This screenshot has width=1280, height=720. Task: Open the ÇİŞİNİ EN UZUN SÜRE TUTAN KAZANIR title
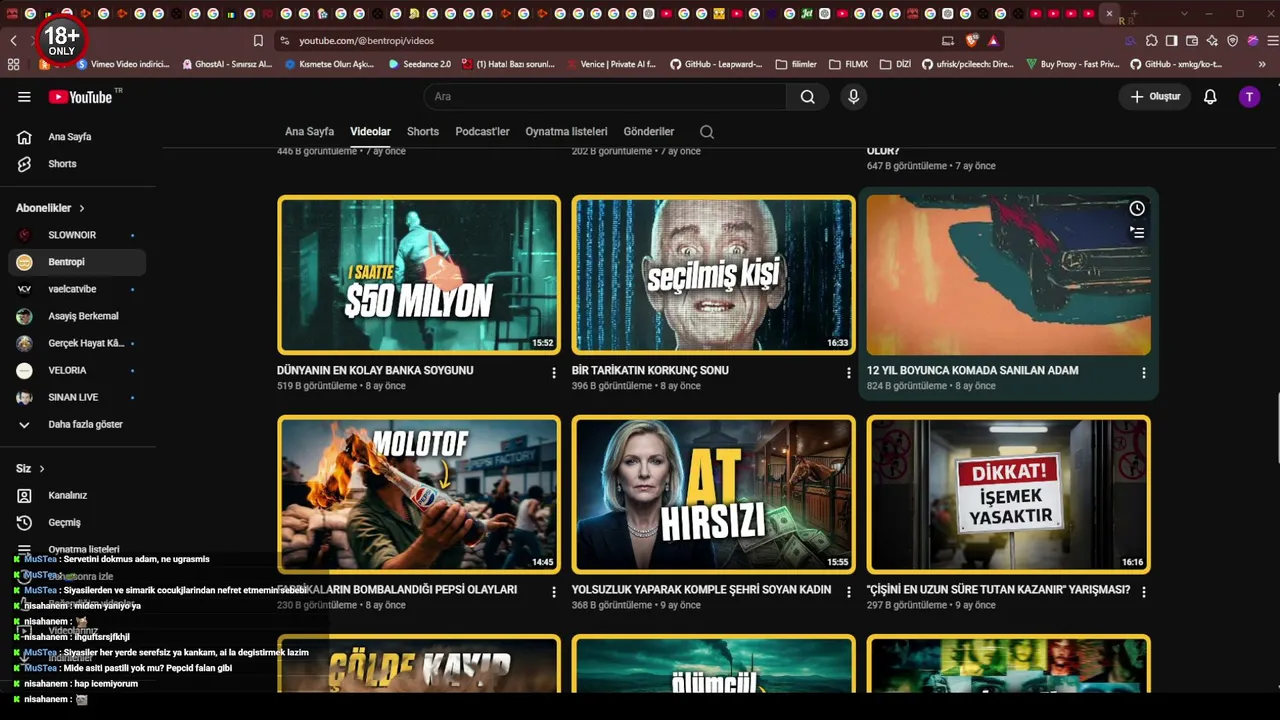[x=998, y=590]
